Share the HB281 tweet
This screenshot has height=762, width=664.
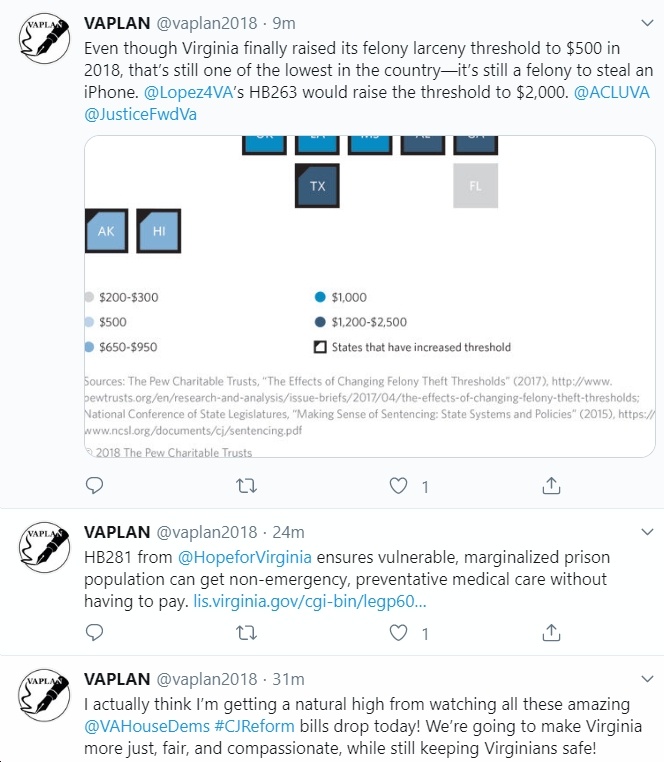point(551,633)
